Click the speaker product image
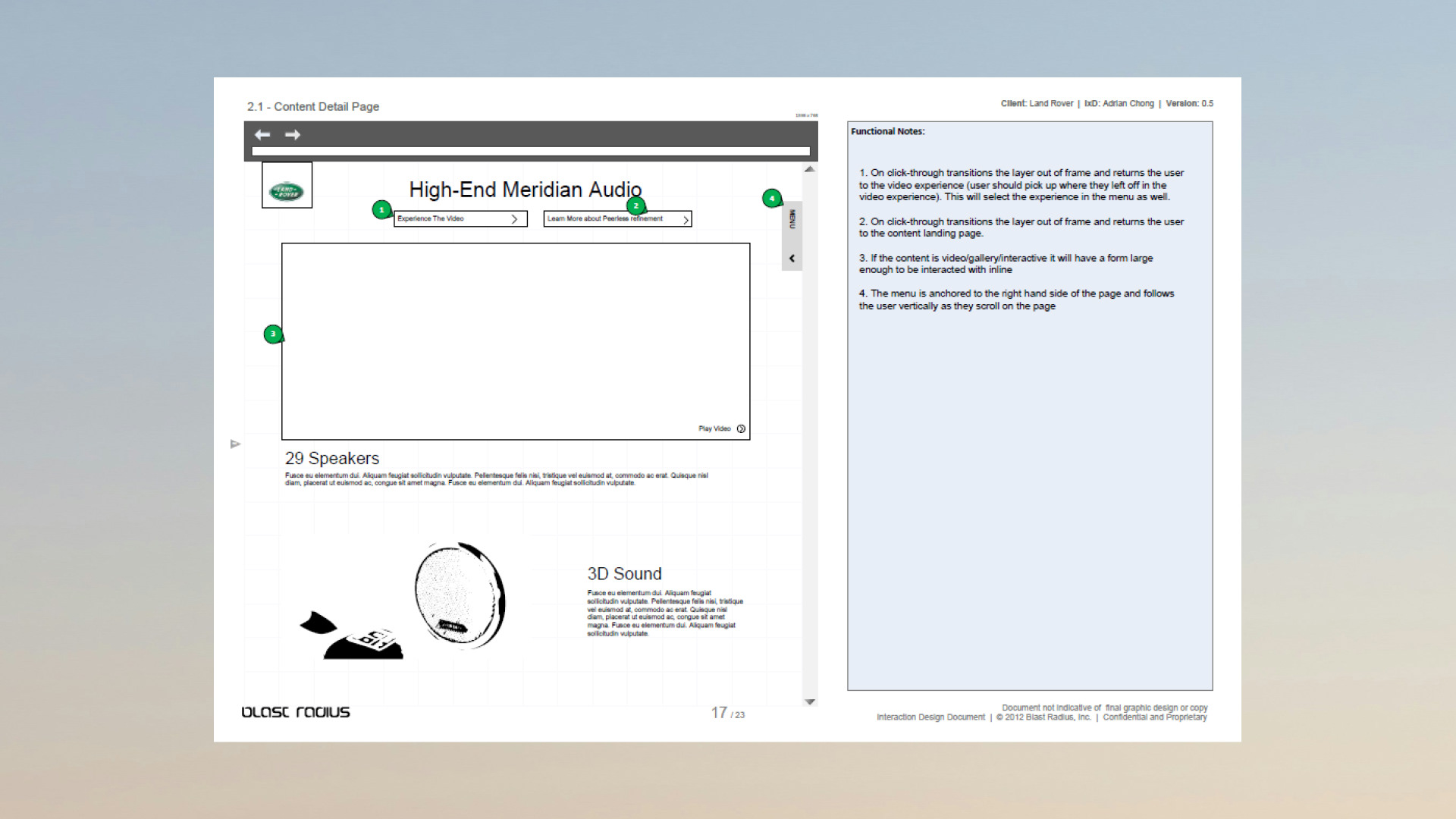This screenshot has height=819, width=1456. pyautogui.click(x=459, y=595)
